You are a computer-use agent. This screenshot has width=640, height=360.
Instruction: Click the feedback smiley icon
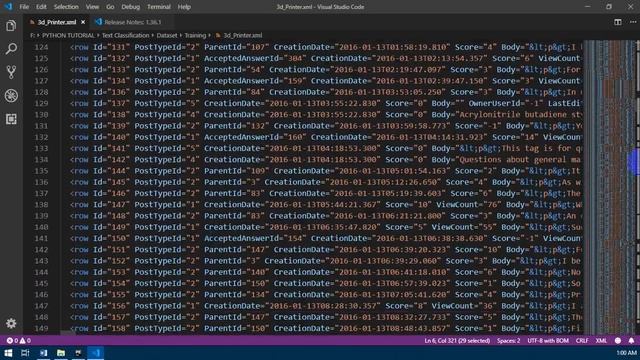point(618,340)
